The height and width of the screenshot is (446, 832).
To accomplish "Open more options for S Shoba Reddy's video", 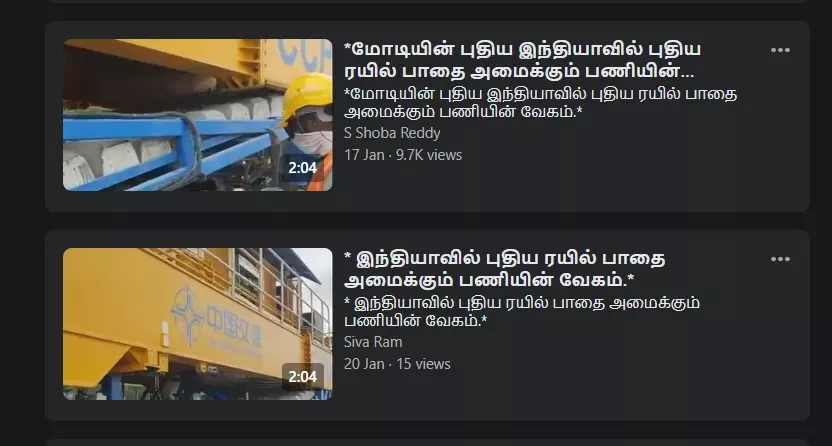I will pos(780,50).
